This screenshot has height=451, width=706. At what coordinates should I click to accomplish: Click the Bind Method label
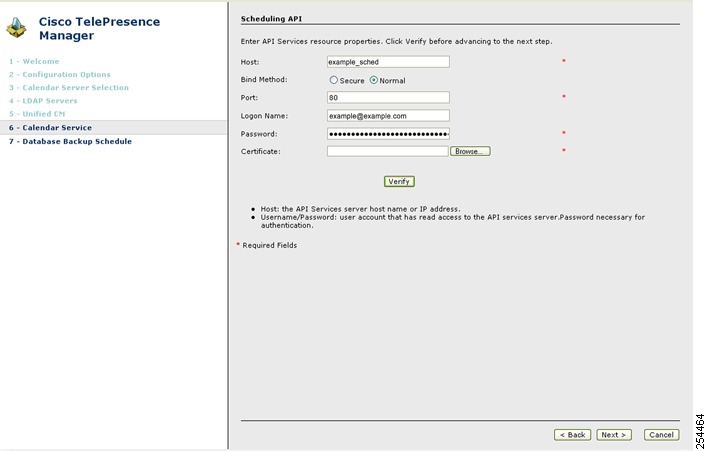[x=264, y=80]
